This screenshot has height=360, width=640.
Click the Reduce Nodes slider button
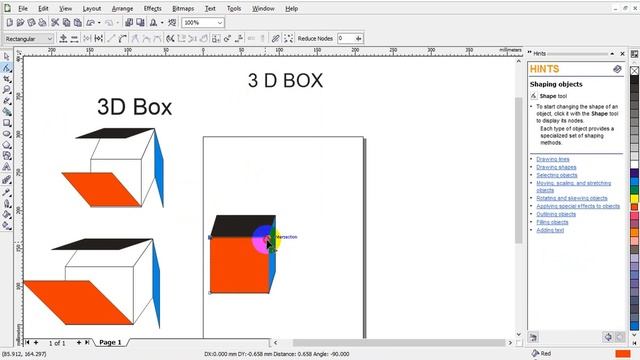pyautogui.click(x=358, y=38)
